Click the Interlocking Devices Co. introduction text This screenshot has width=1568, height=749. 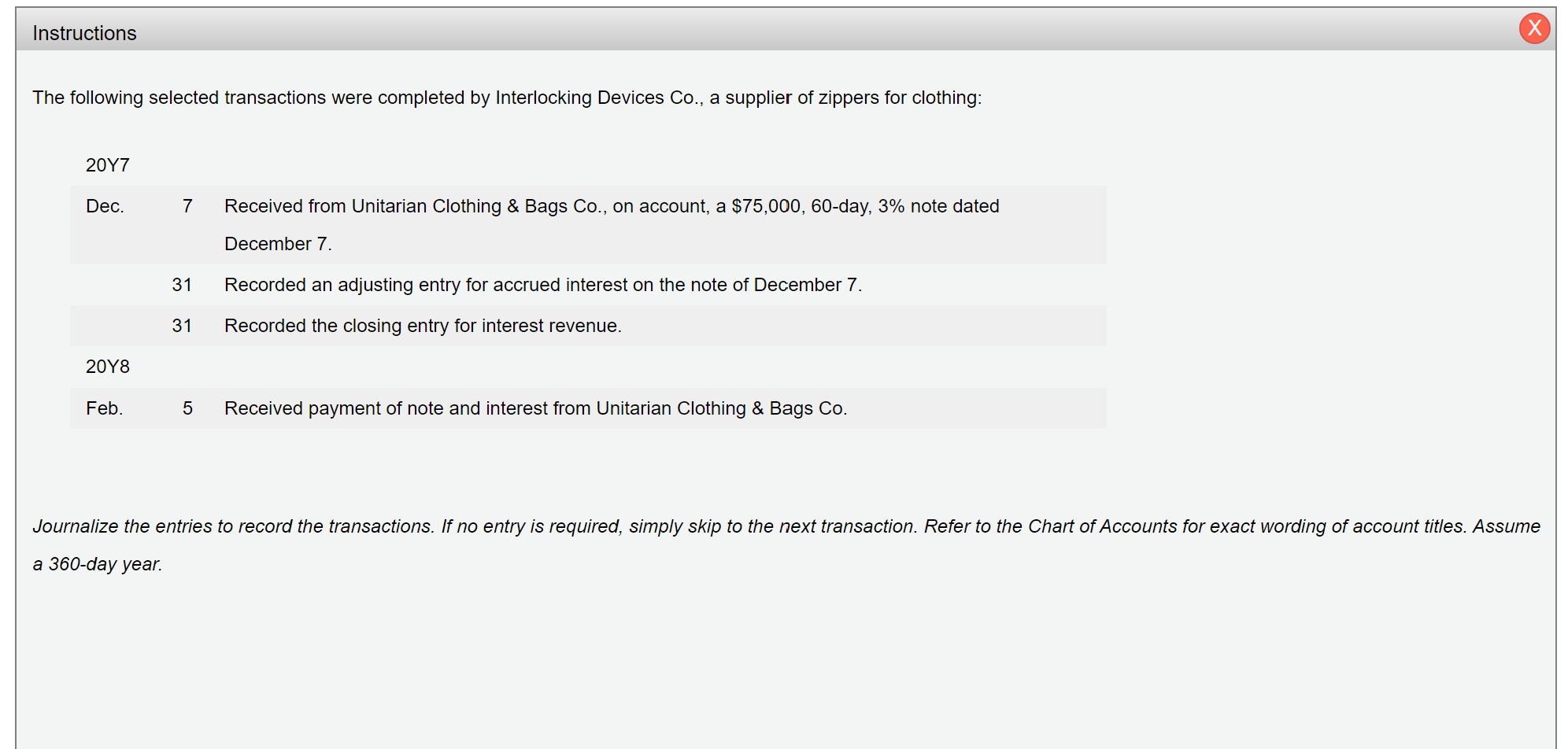coord(507,98)
